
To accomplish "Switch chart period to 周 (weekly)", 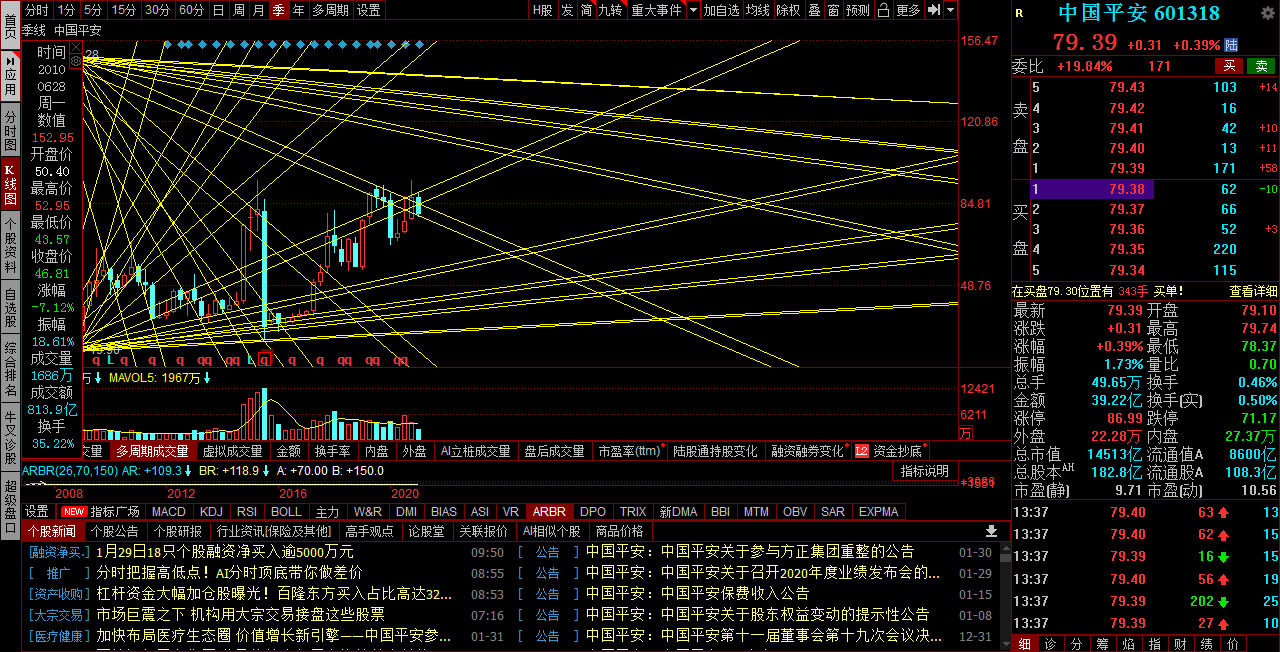I will pyautogui.click(x=238, y=10).
